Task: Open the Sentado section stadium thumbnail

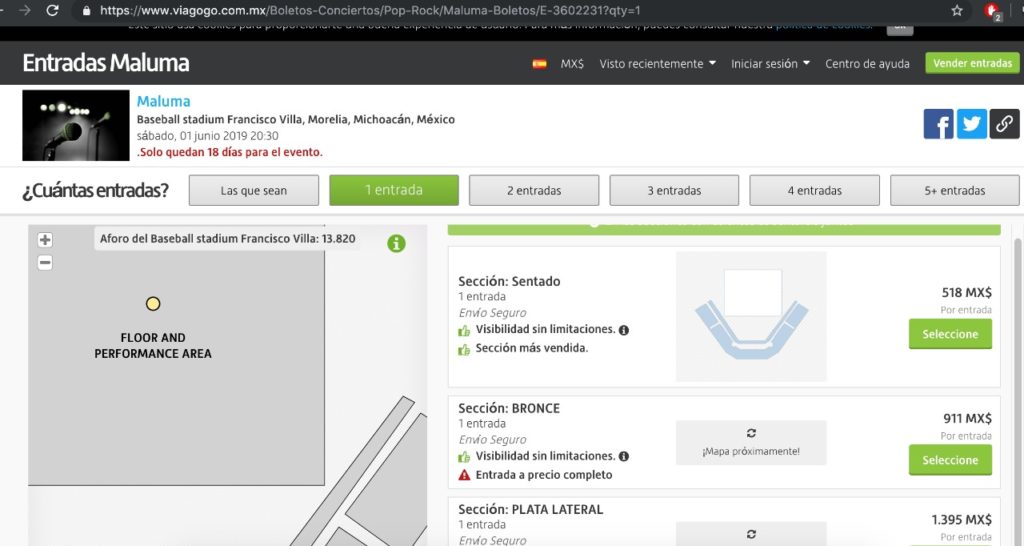Action: pyautogui.click(x=751, y=316)
